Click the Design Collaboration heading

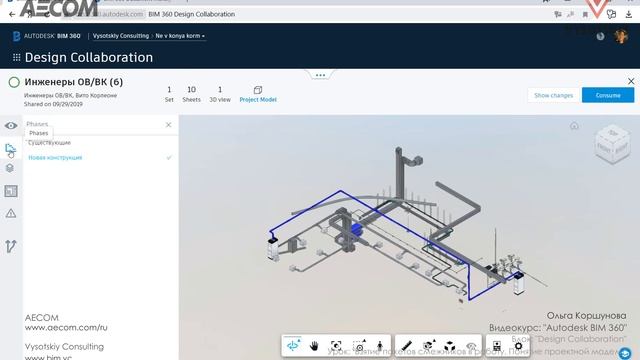pos(89,58)
